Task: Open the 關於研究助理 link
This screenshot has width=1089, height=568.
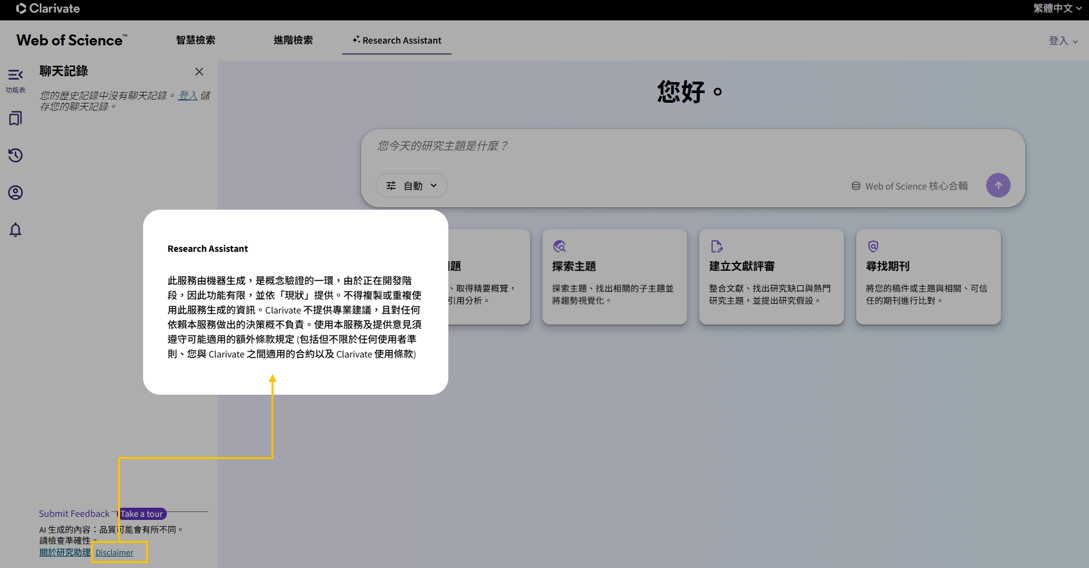Action: pos(65,553)
